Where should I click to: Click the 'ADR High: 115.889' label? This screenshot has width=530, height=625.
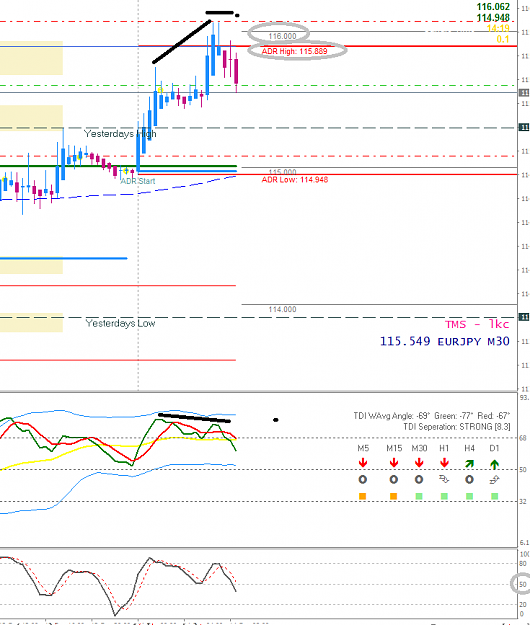click(x=294, y=51)
